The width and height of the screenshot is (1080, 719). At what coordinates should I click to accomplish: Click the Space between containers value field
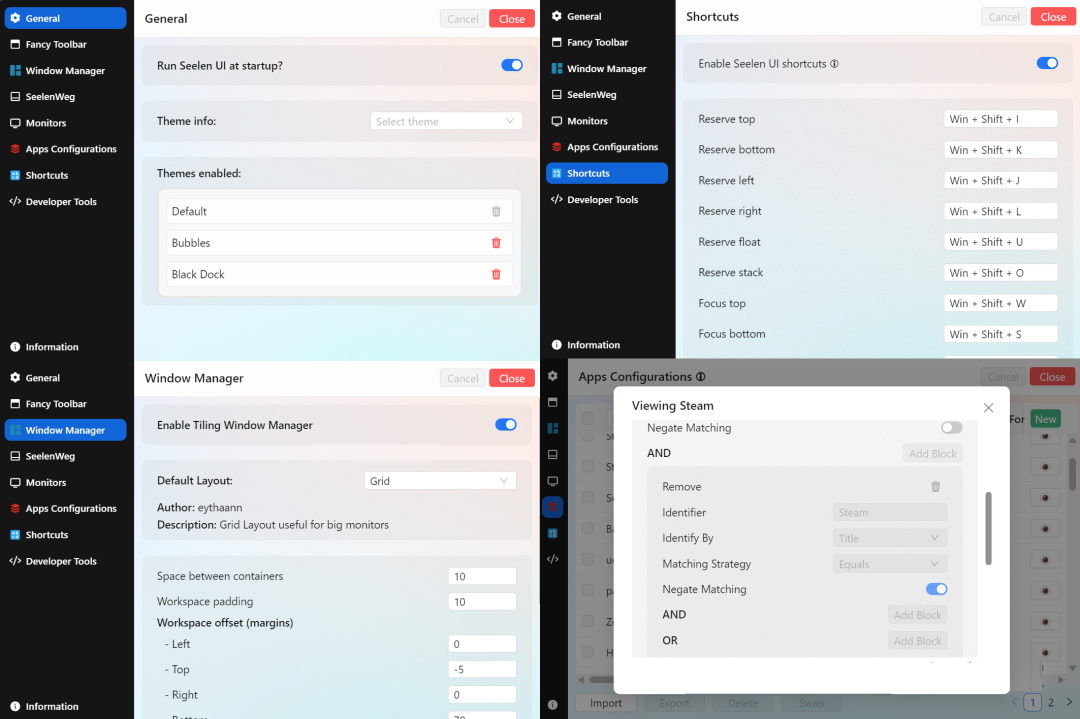tap(482, 576)
